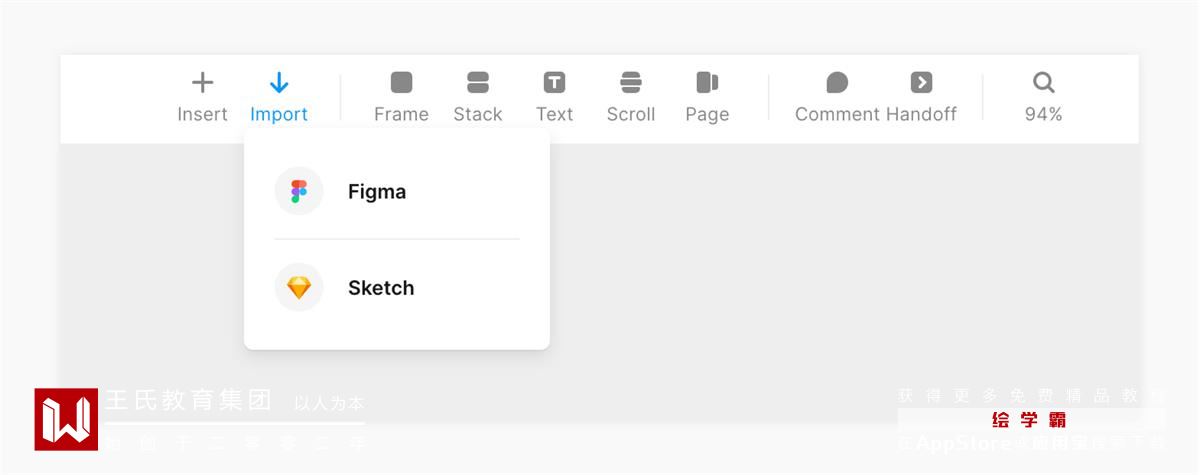
Task: Click the Handoff text label
Action: click(x=921, y=114)
